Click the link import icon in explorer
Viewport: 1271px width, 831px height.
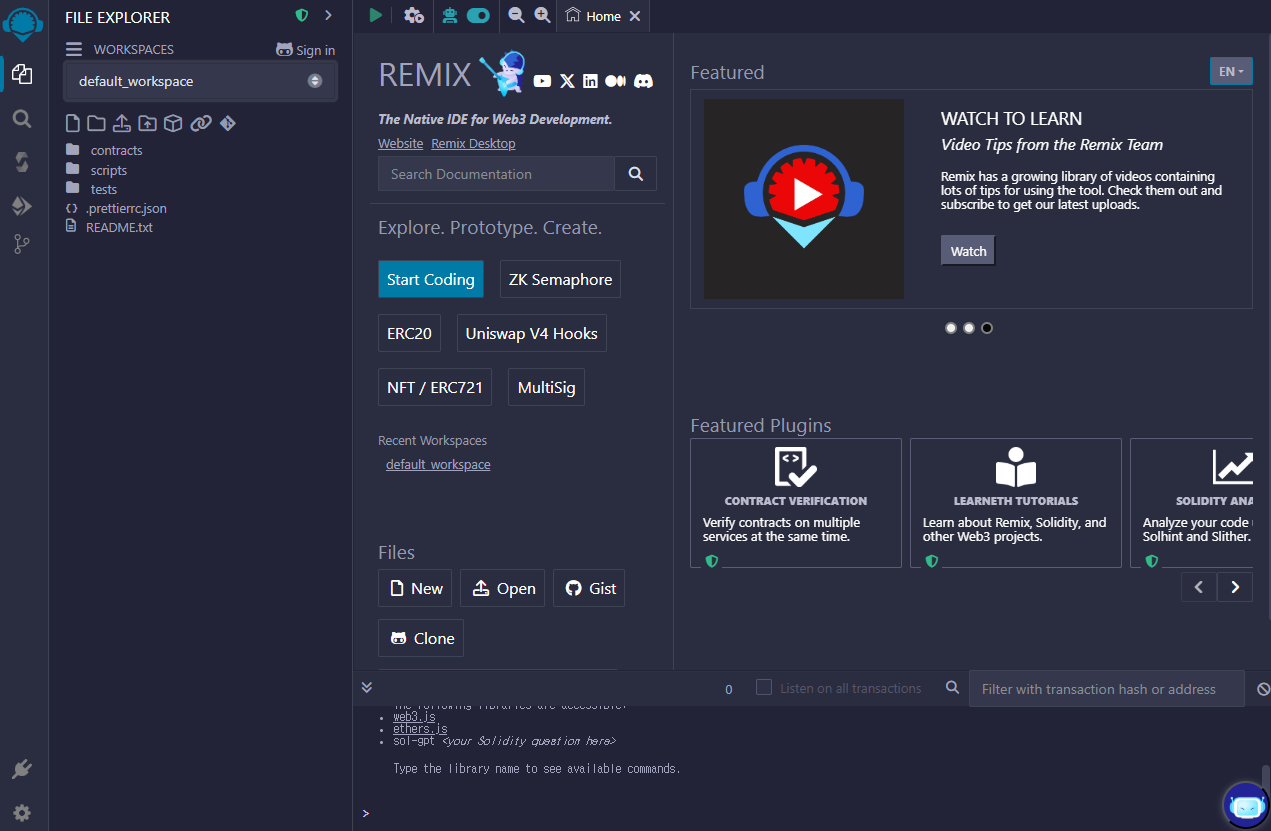[201, 123]
